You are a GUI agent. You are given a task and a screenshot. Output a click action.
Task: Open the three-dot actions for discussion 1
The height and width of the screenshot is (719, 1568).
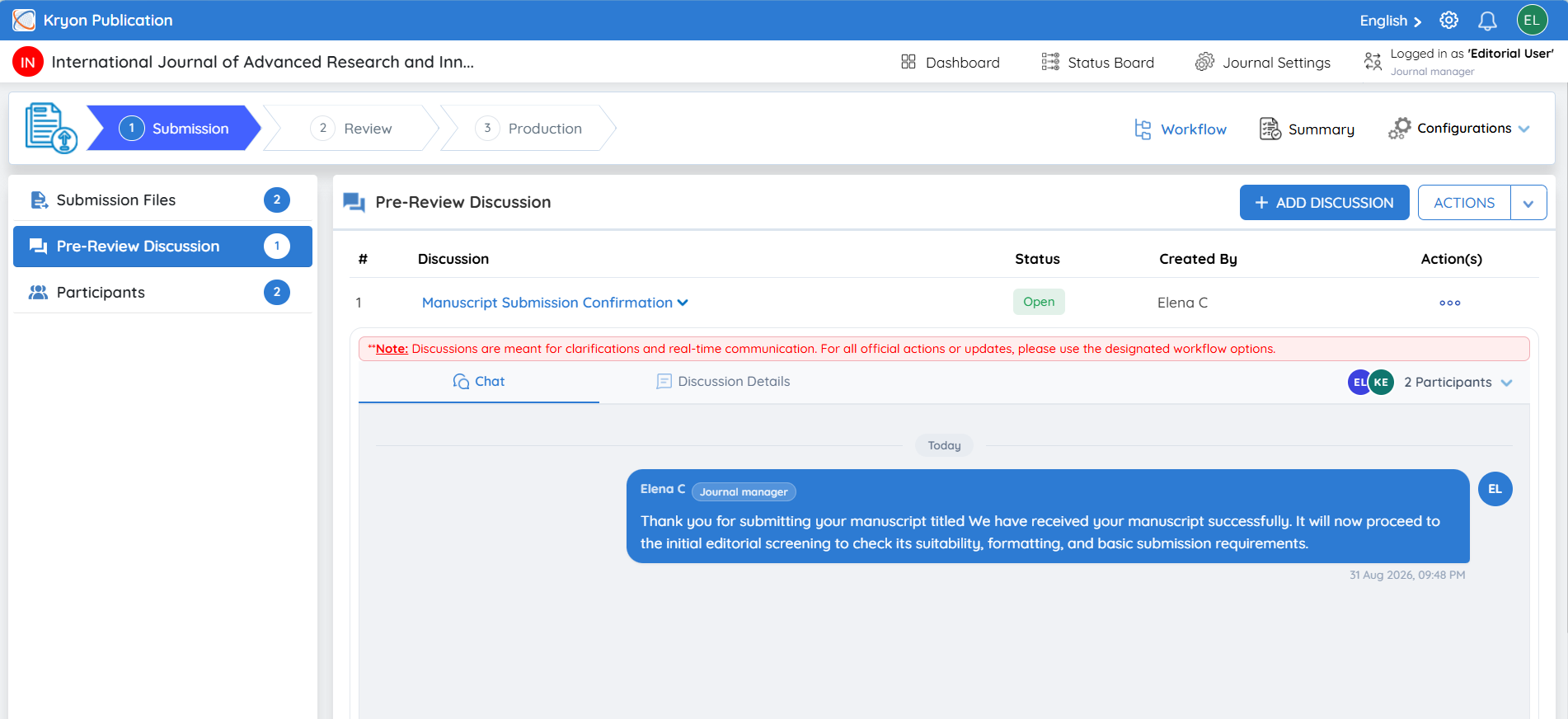click(1450, 303)
